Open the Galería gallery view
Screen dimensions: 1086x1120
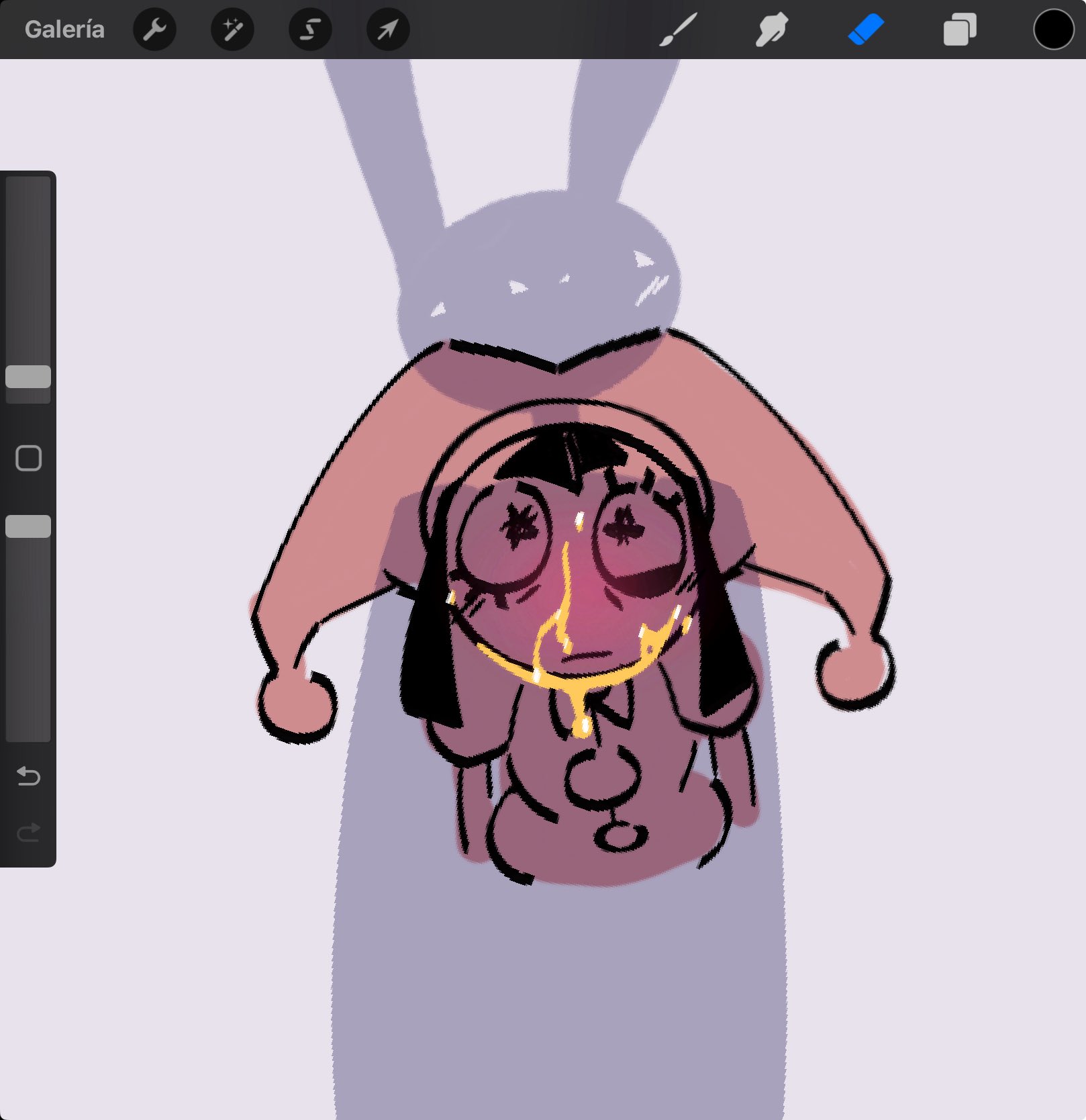click(64, 30)
